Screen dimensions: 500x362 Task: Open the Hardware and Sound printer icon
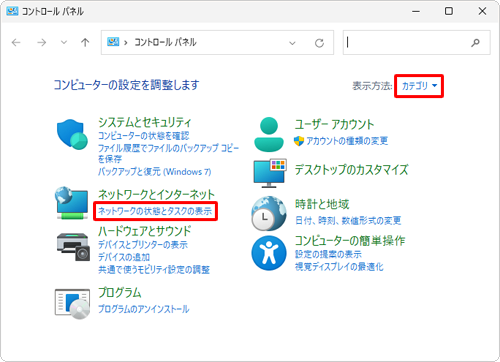click(73, 247)
